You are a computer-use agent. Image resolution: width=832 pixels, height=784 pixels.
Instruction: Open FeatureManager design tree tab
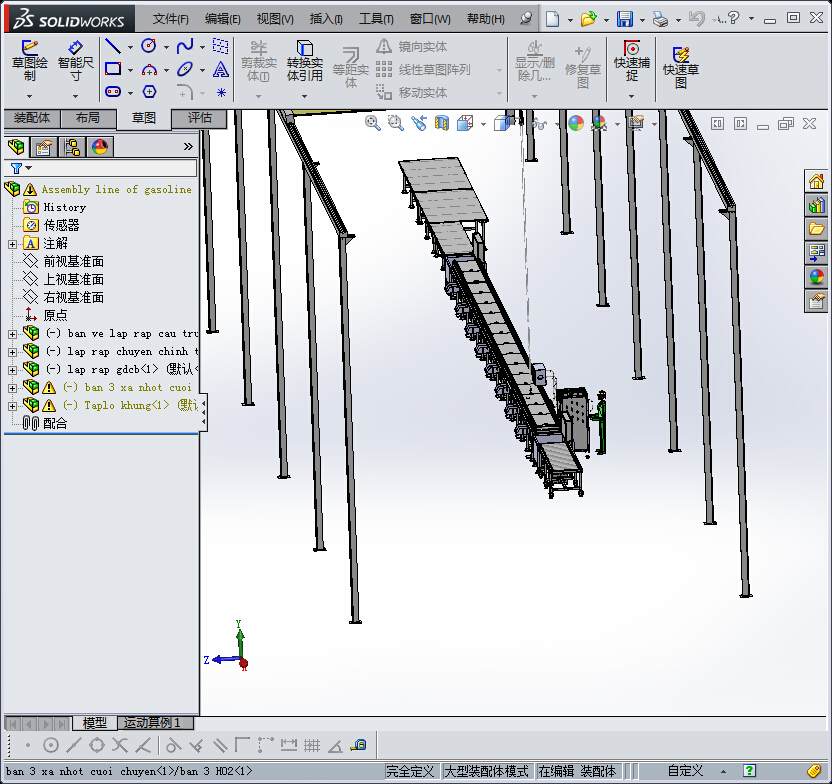pyautogui.click(x=16, y=146)
